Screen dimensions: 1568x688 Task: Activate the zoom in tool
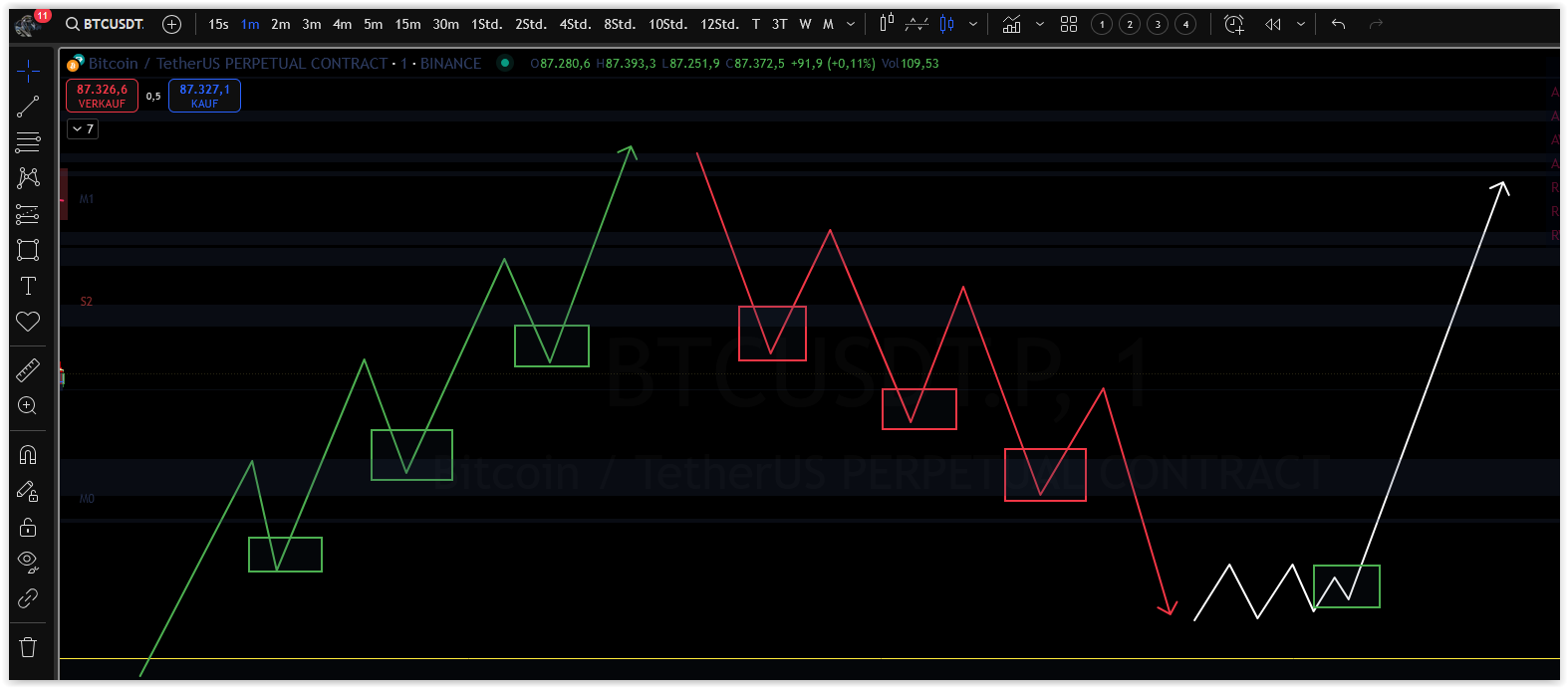(x=28, y=406)
